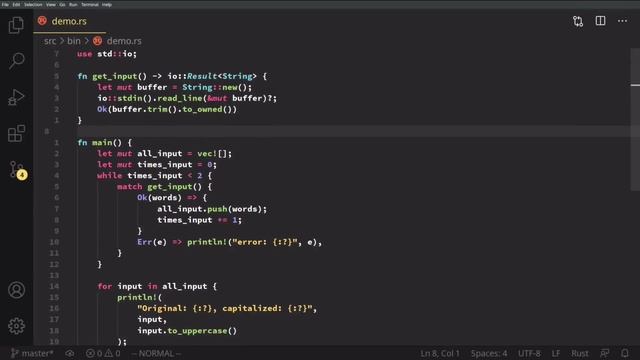The image size is (640, 360).
Task: Click the src breadcrumb folder
Action: pyautogui.click(x=50, y=41)
